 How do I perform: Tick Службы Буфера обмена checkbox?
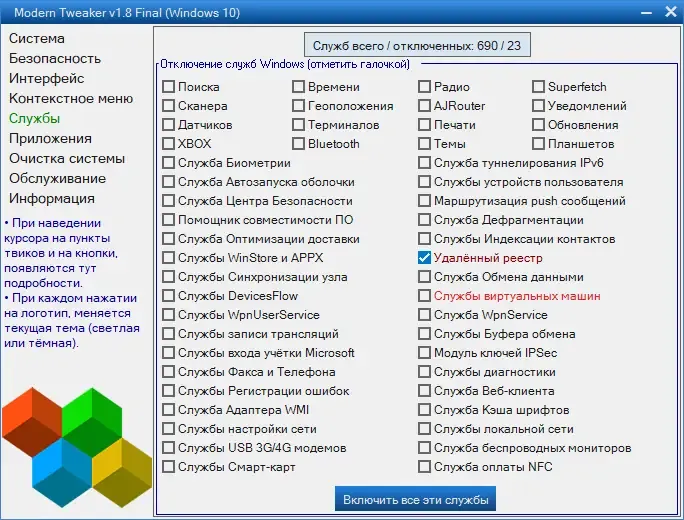pyautogui.click(x=424, y=334)
